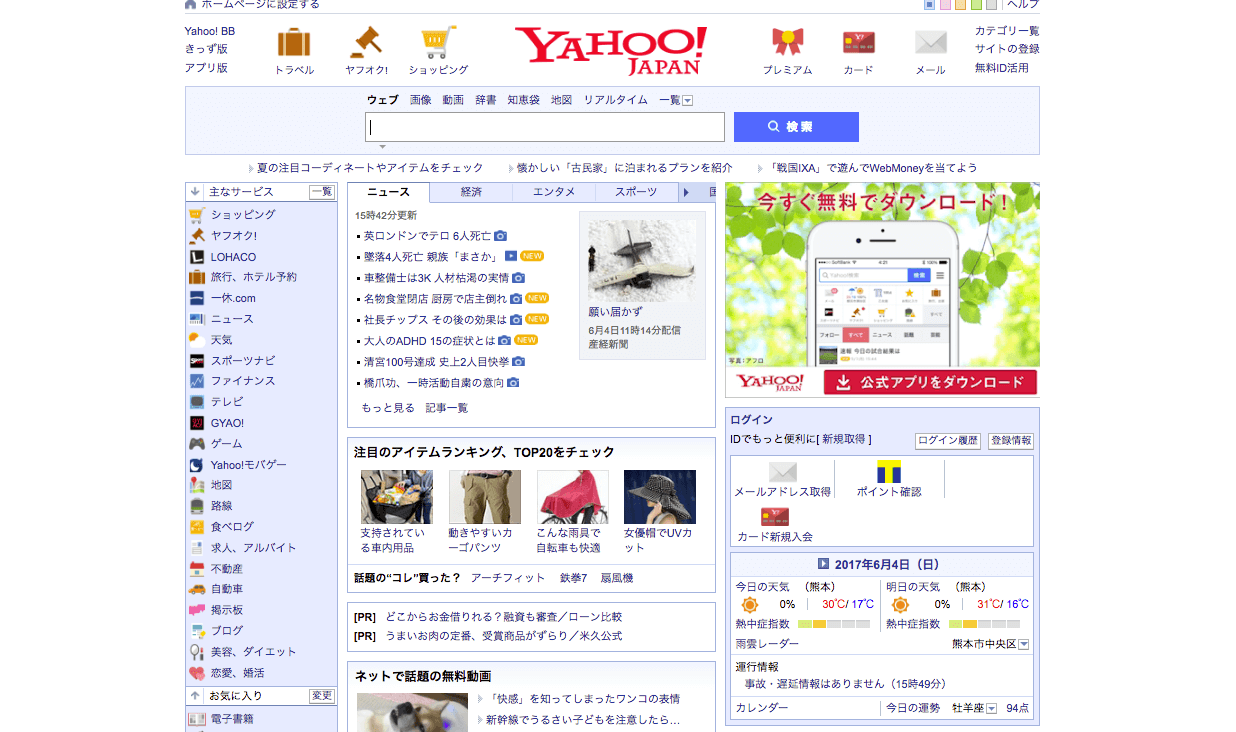Click the ログイン履歴 button
The height and width of the screenshot is (732, 1236).
[948, 441]
